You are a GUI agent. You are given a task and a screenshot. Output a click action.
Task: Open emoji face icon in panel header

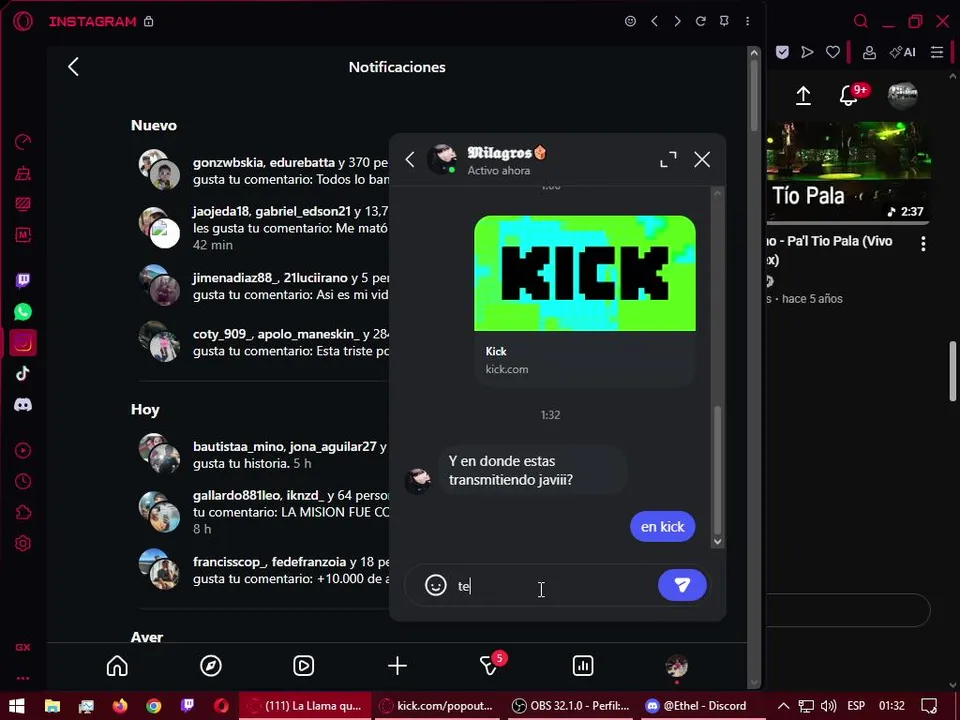coord(630,21)
